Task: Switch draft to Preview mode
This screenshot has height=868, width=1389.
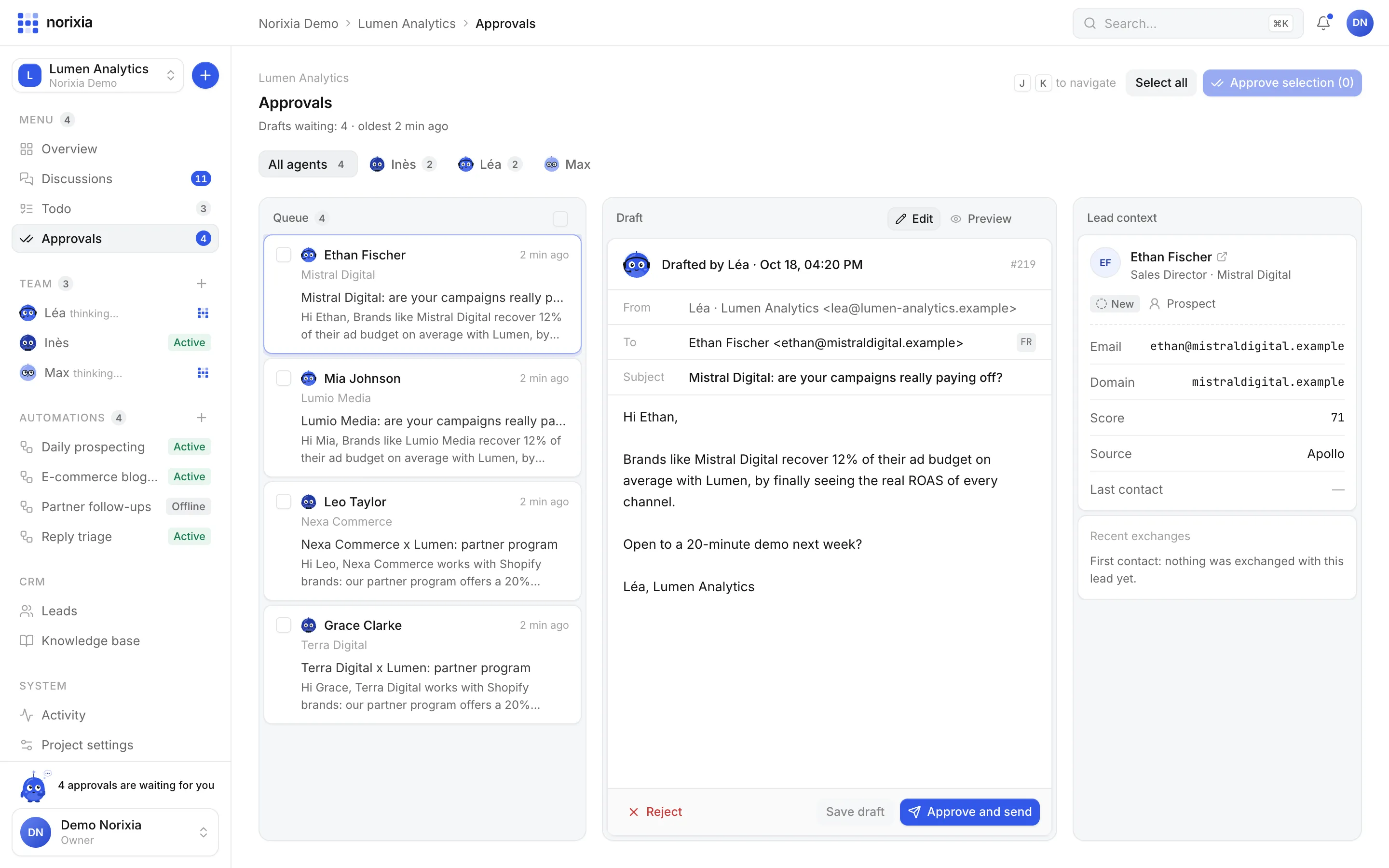Action: pos(981,219)
